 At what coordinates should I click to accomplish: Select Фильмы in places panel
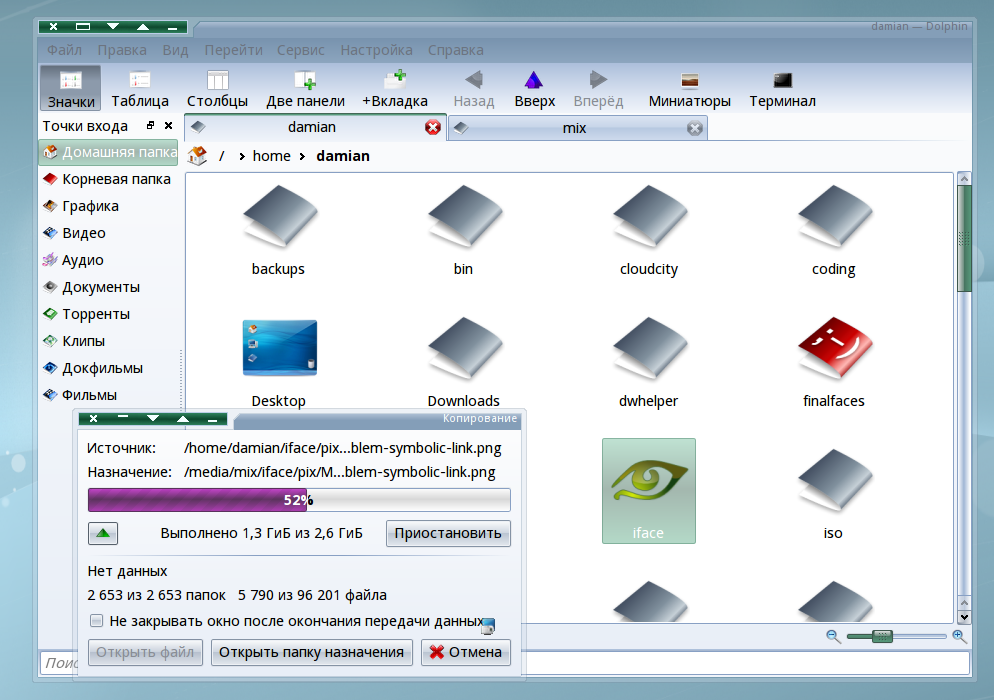[109, 395]
